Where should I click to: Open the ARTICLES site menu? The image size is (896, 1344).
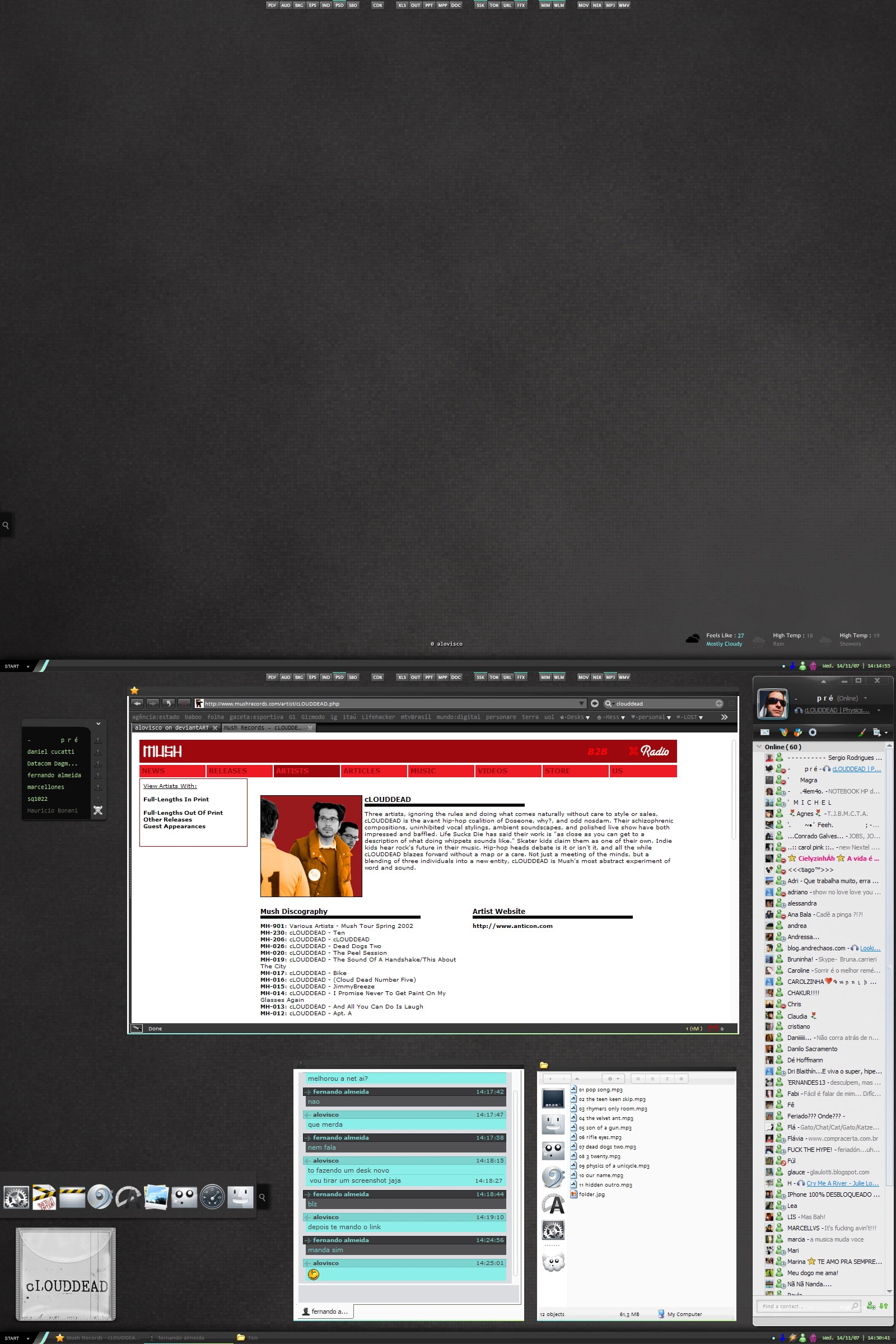pos(374,771)
